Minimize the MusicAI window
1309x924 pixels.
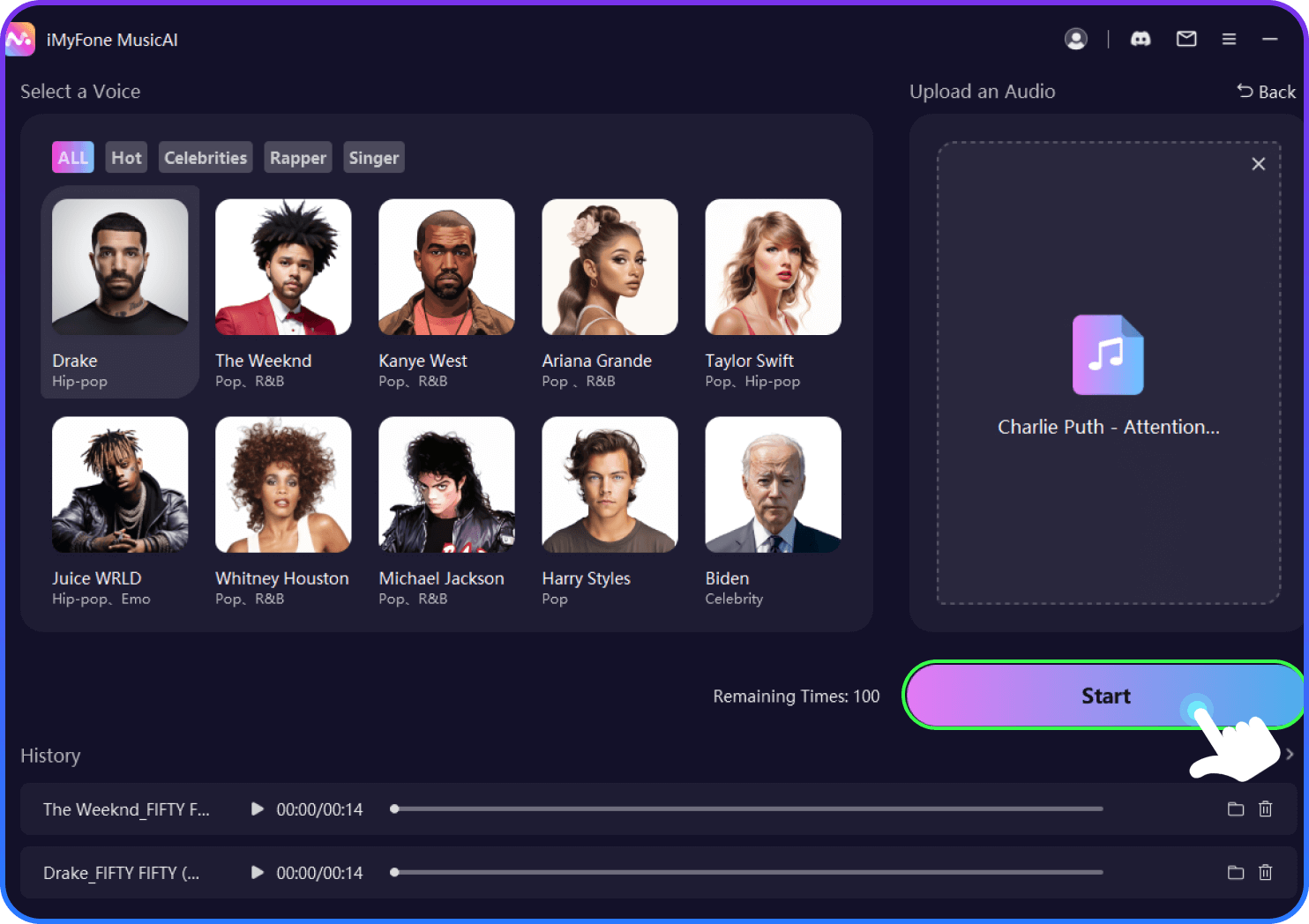pyautogui.click(x=1270, y=39)
